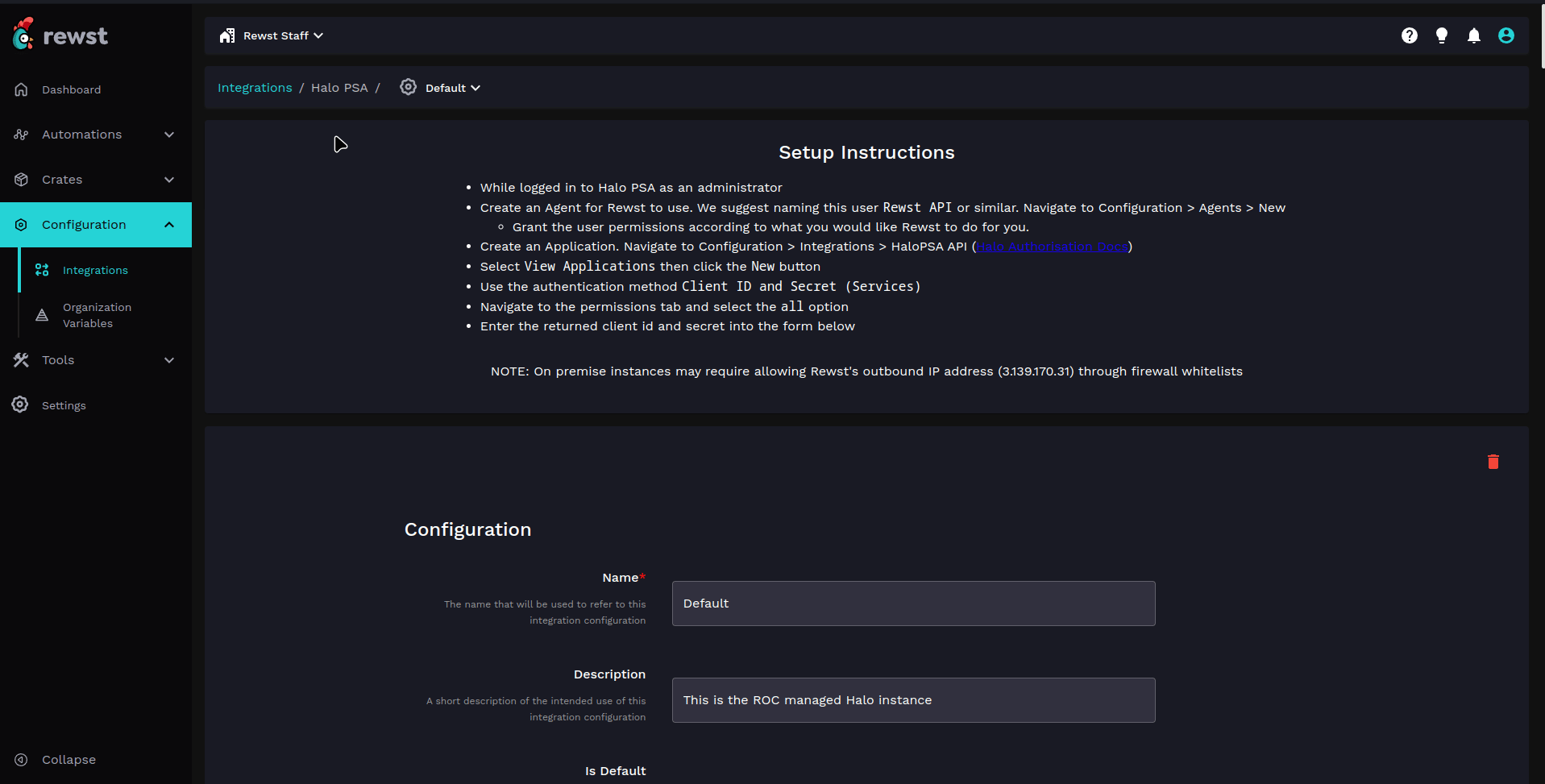Click the Integrations breadcrumb link
Screen dimensions: 1545x784
pyautogui.click(x=255, y=88)
